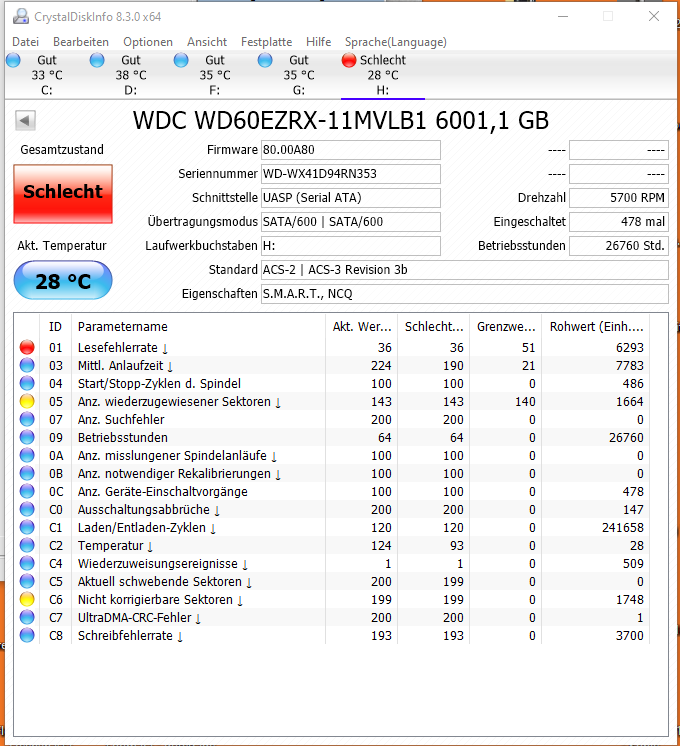Image resolution: width=680 pixels, height=746 pixels.
Task: Click status icon for UltraDMA-CRC-Fehler
Action: pyautogui.click(x=27, y=618)
